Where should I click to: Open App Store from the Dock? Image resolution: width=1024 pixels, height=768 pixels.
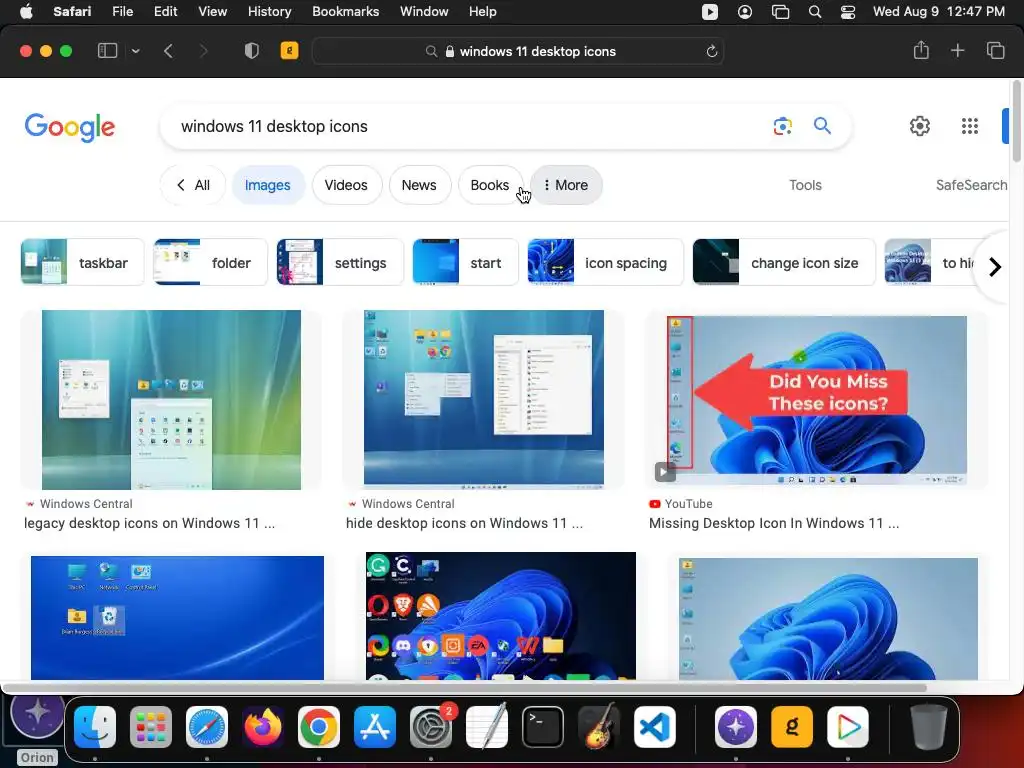click(x=375, y=727)
